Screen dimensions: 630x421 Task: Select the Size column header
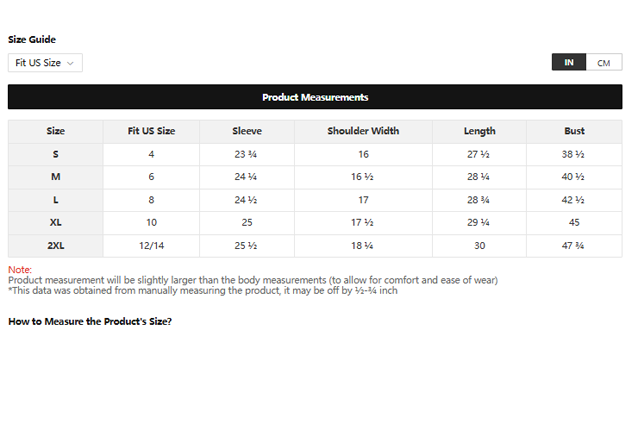click(x=55, y=131)
